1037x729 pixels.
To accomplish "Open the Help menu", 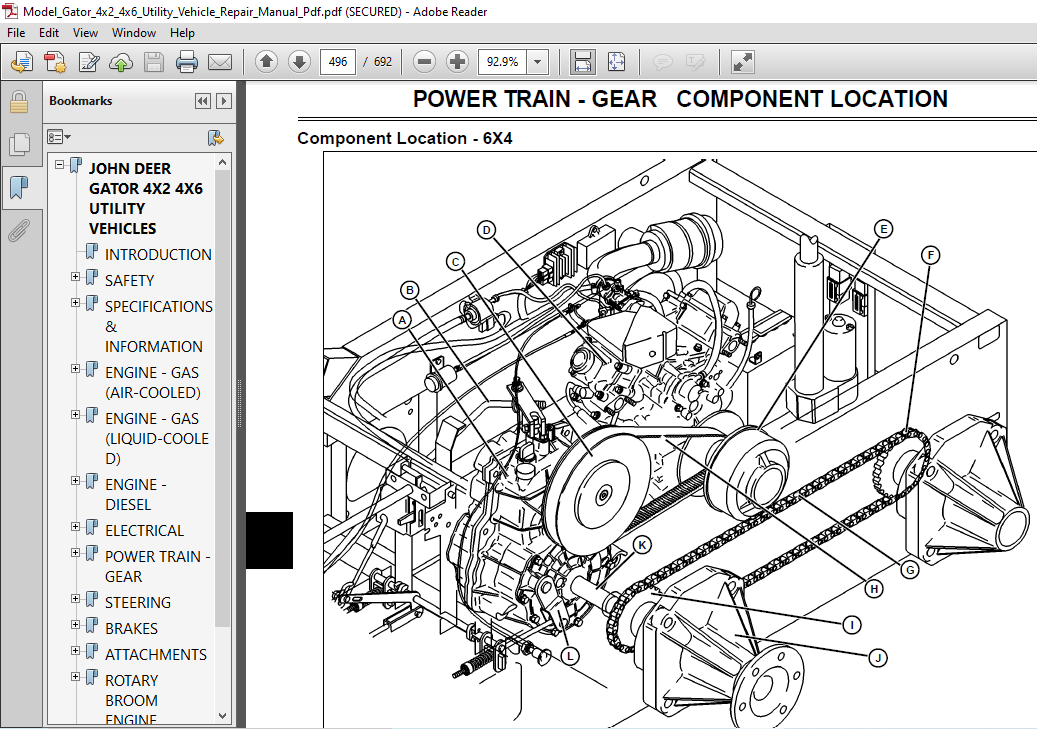I will pos(182,32).
